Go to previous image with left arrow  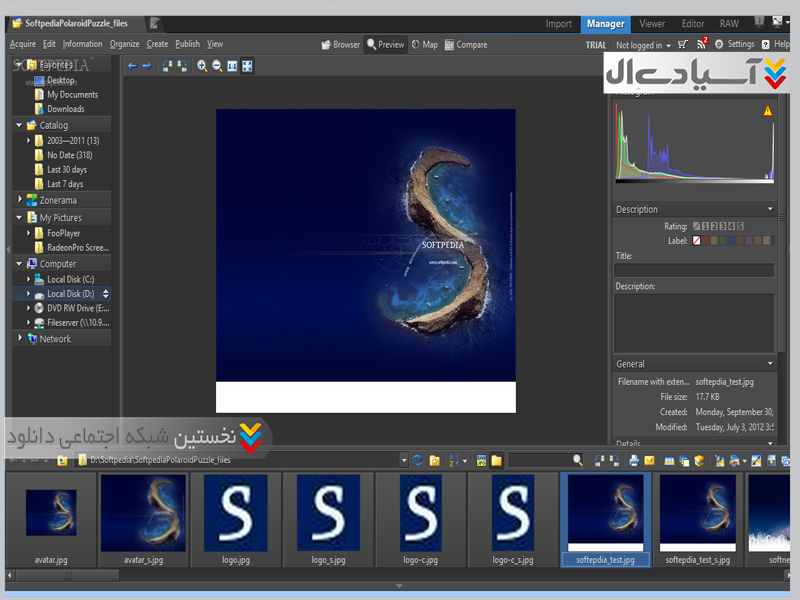click(x=132, y=66)
